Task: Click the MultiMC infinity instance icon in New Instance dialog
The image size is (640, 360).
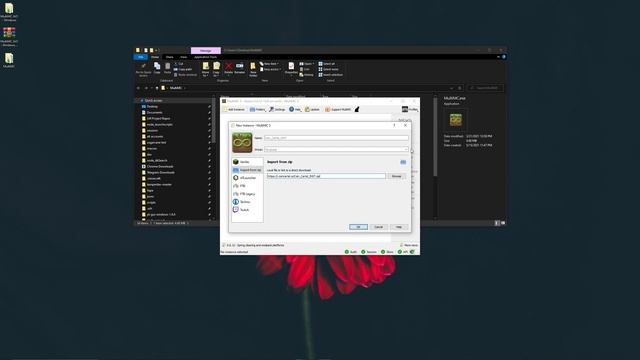Action: point(242,142)
